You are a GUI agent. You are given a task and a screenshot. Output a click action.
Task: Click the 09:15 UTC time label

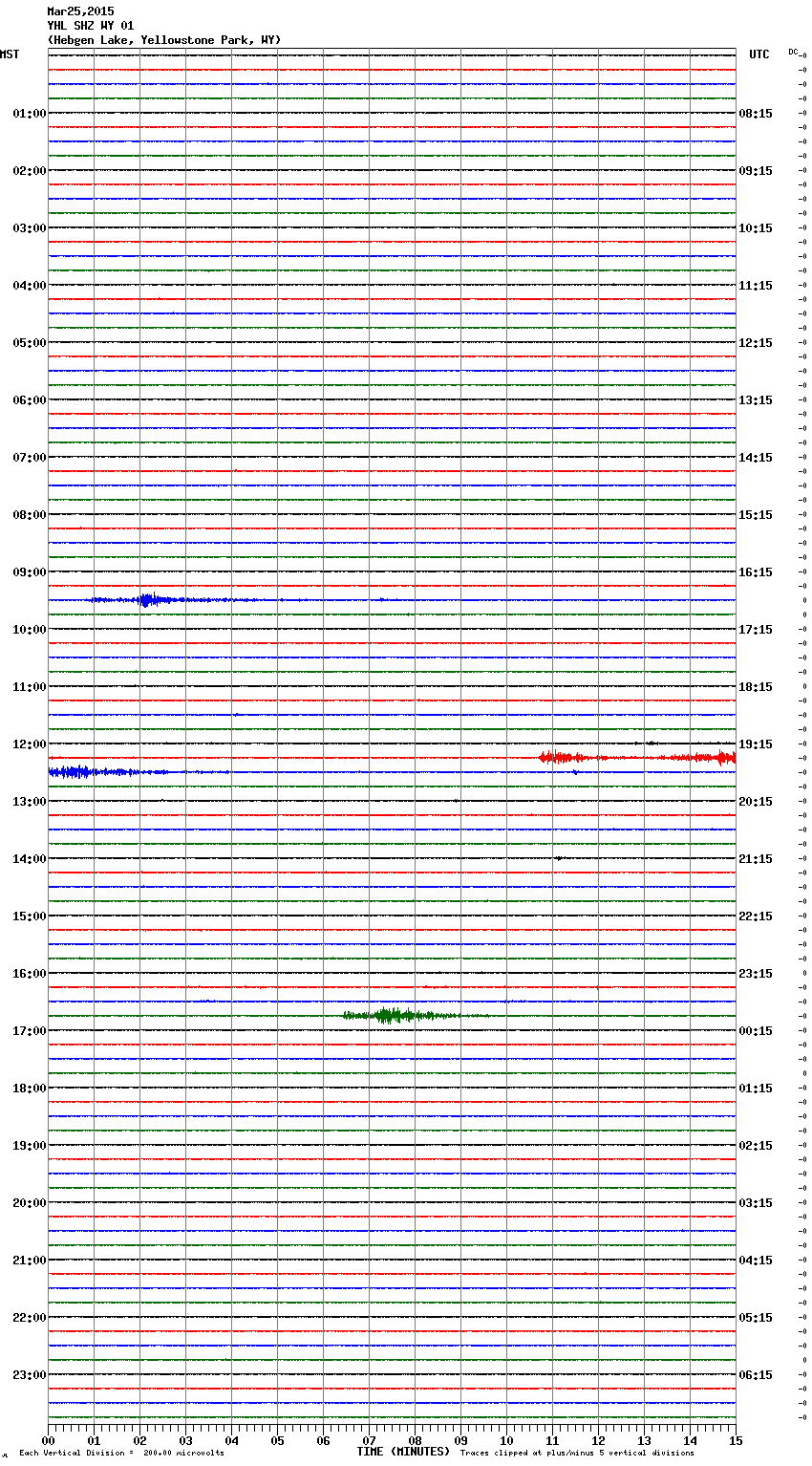756,171
